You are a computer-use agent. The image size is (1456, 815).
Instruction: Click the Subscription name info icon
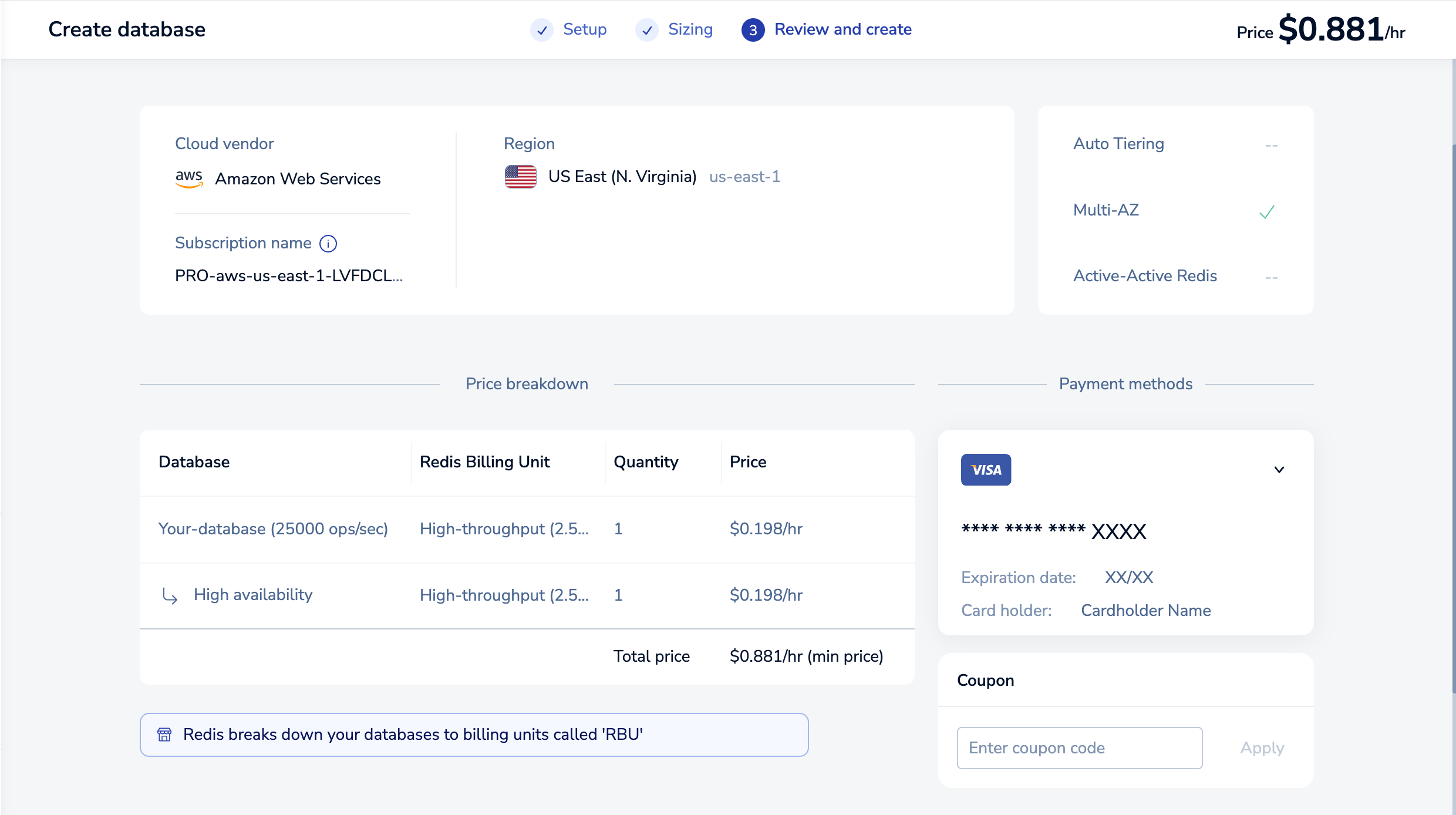point(328,244)
